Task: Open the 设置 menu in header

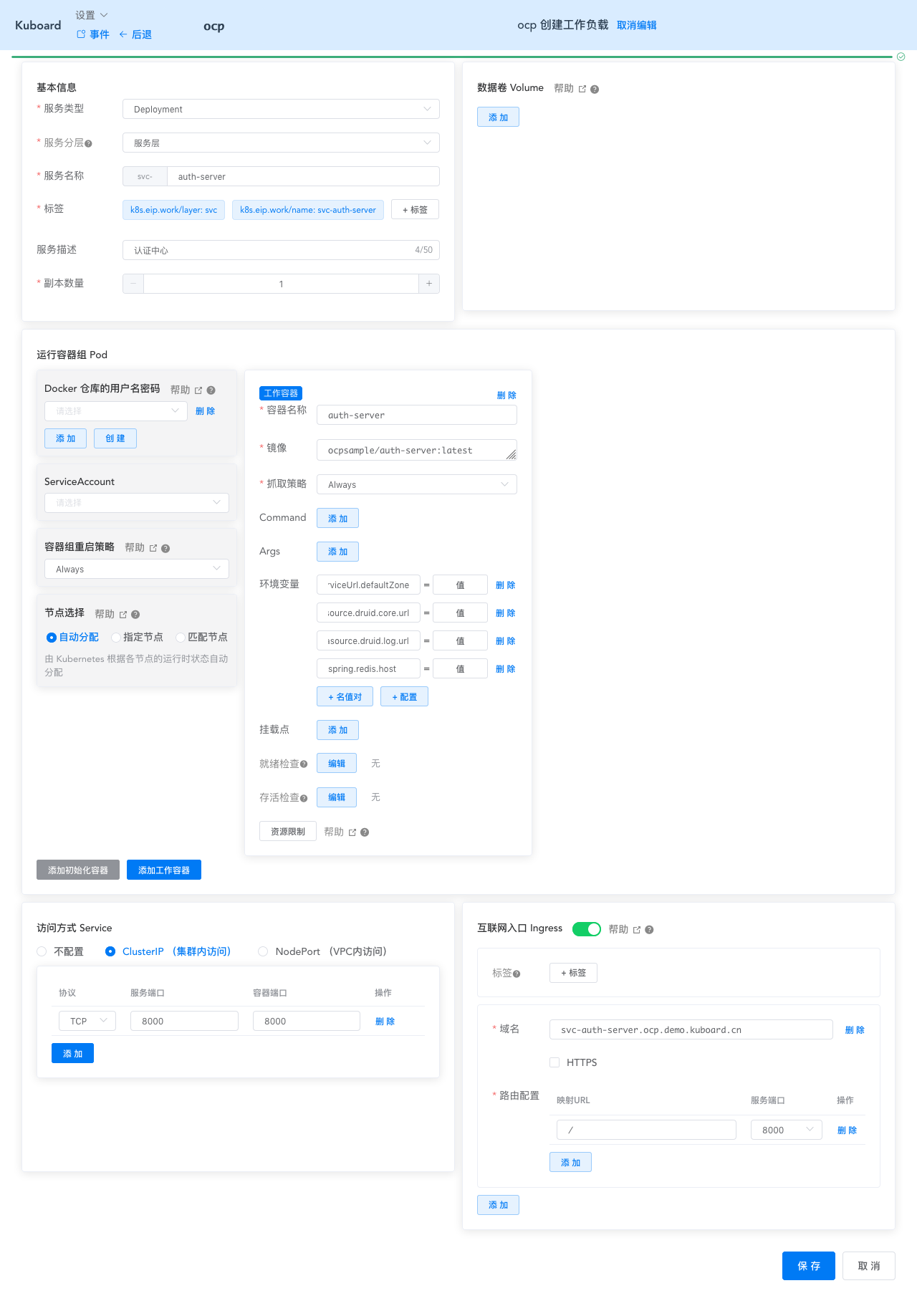Action: [92, 15]
